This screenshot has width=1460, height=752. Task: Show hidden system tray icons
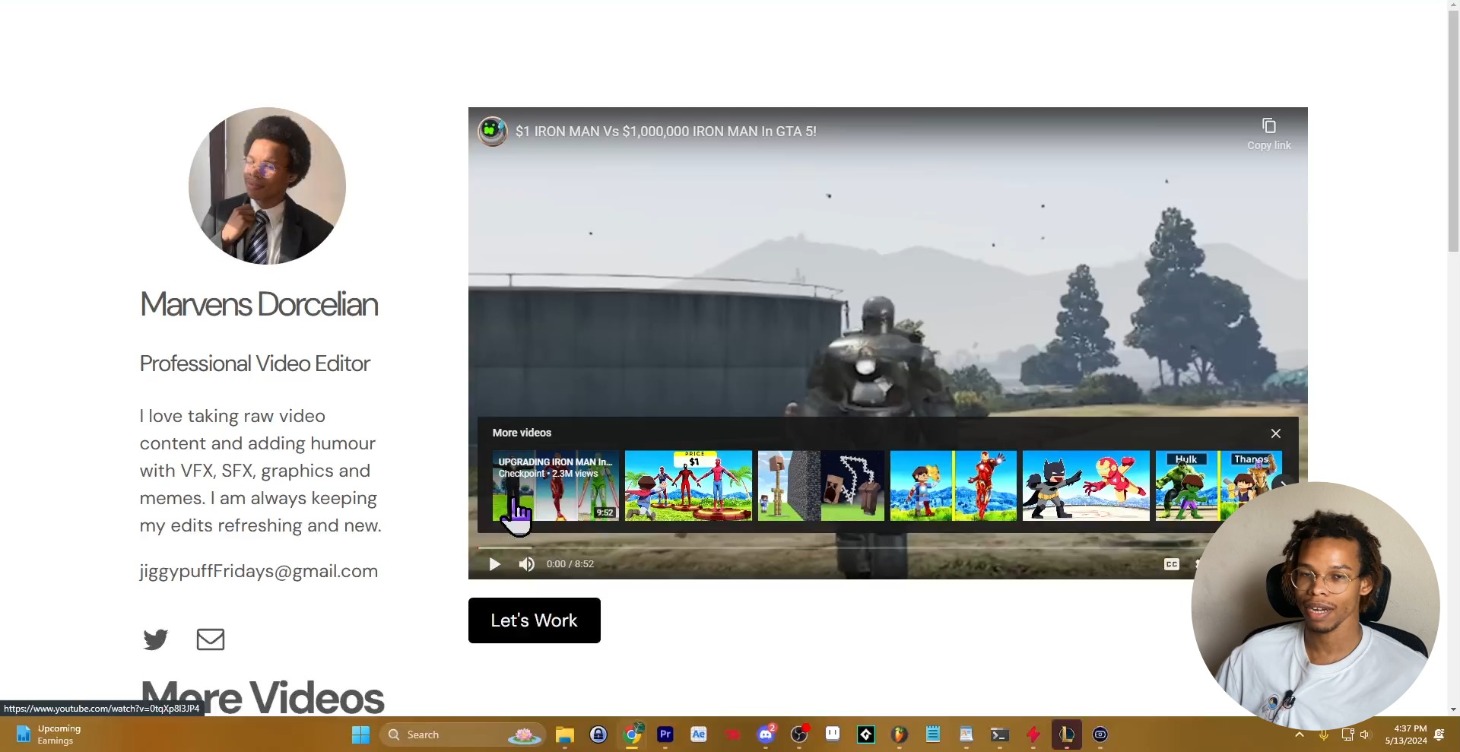(1299, 734)
